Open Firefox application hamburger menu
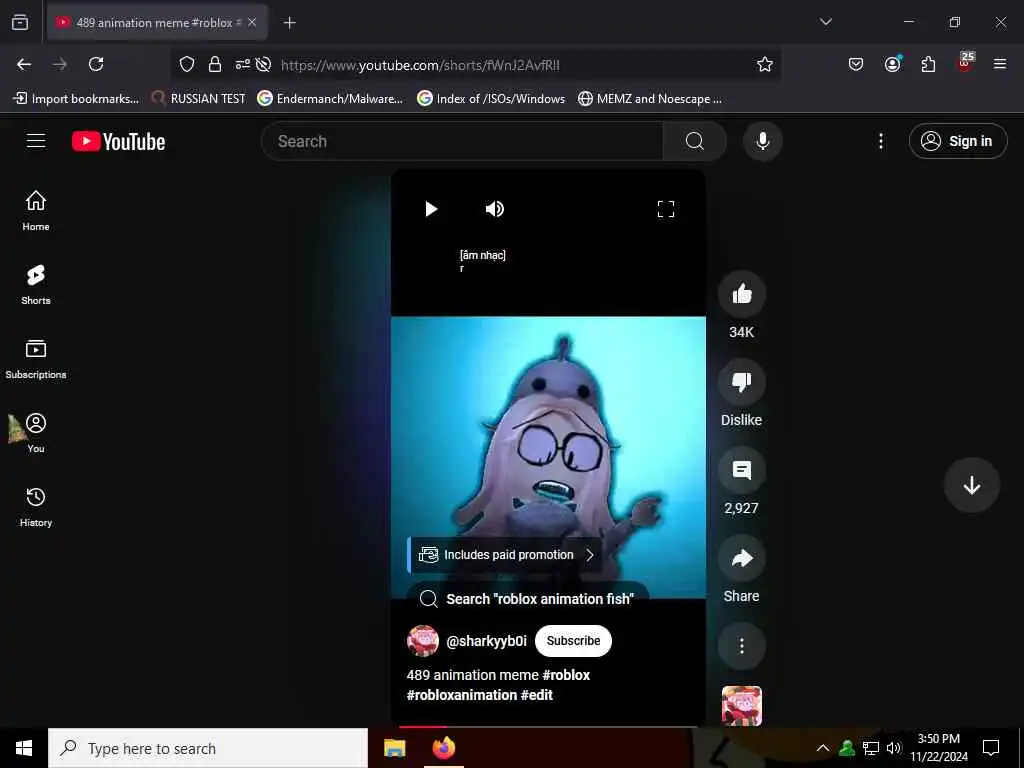Screen dimensions: 1024x768 coord(1000,64)
